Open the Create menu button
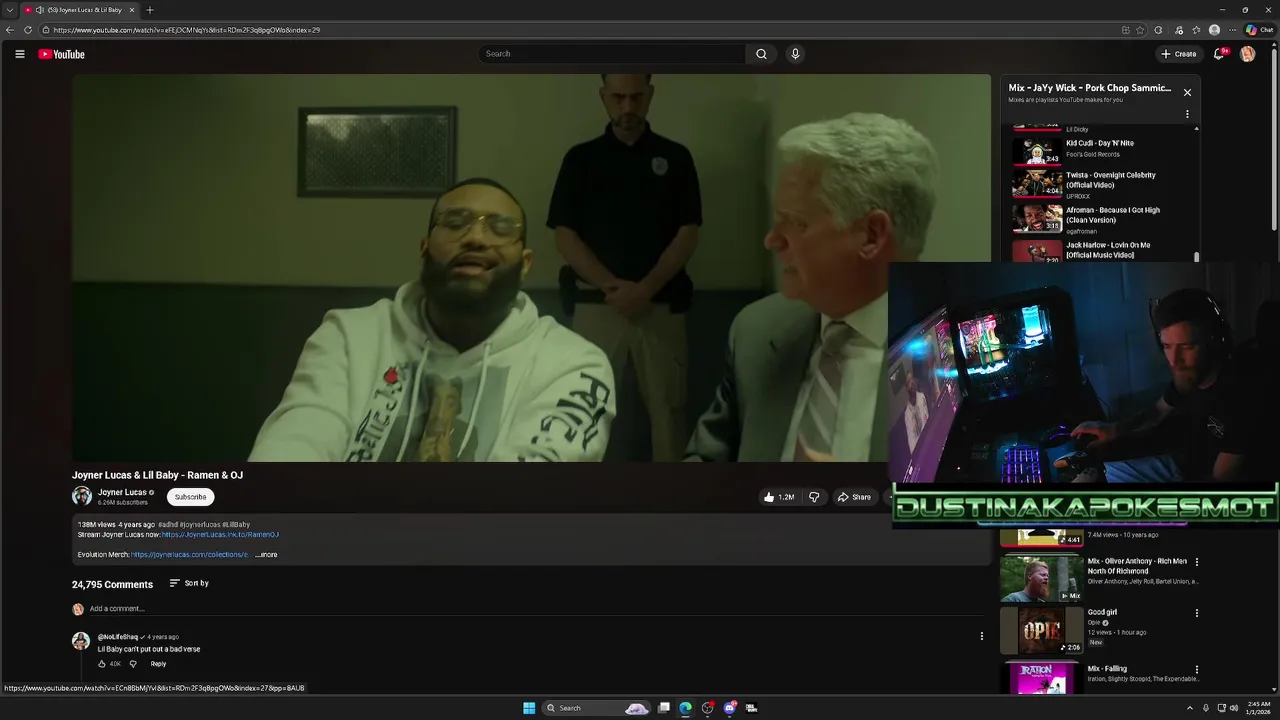Image resolution: width=1280 pixels, height=720 pixels. [1179, 54]
